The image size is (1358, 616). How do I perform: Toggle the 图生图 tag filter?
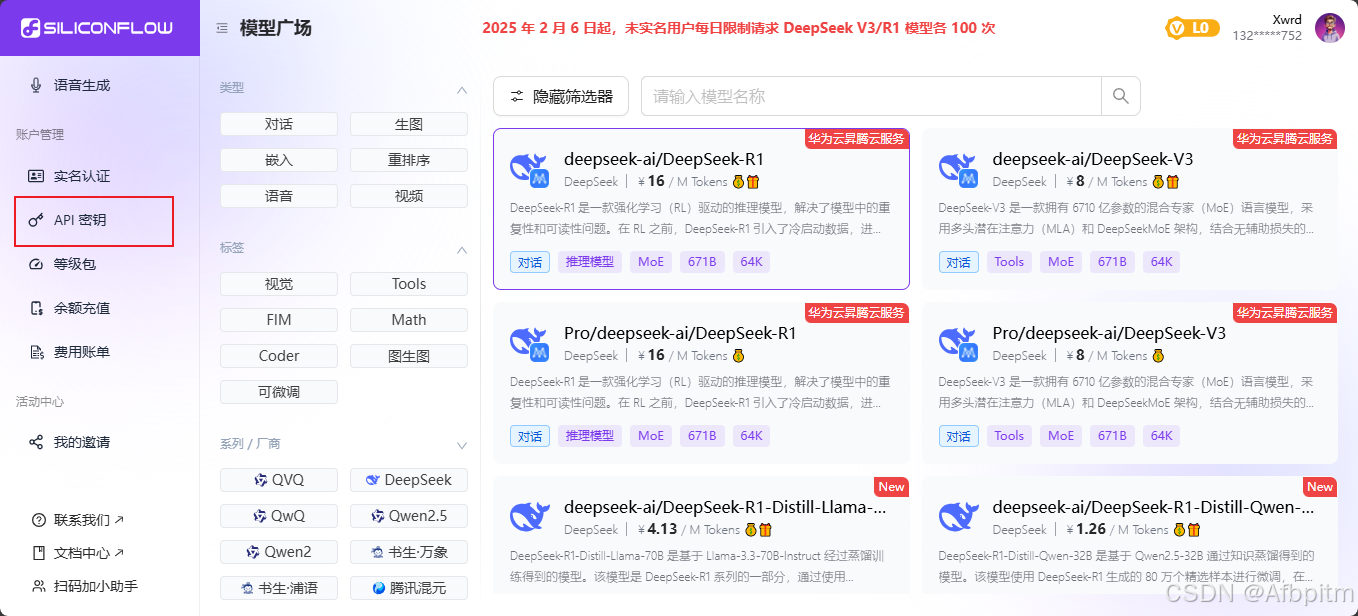[x=409, y=356]
